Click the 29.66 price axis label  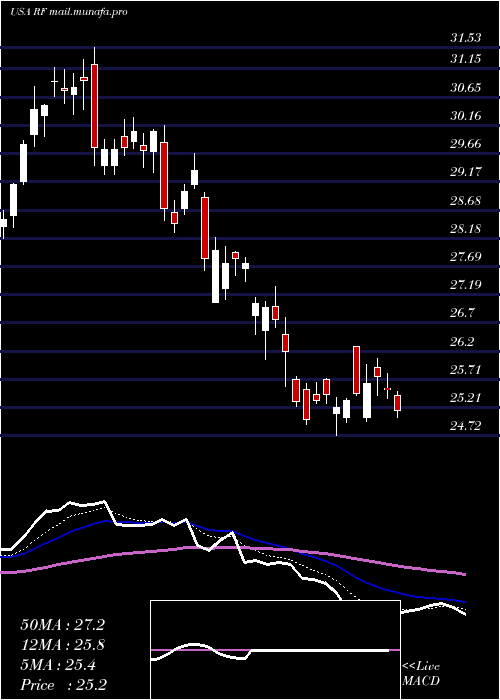[466, 144]
